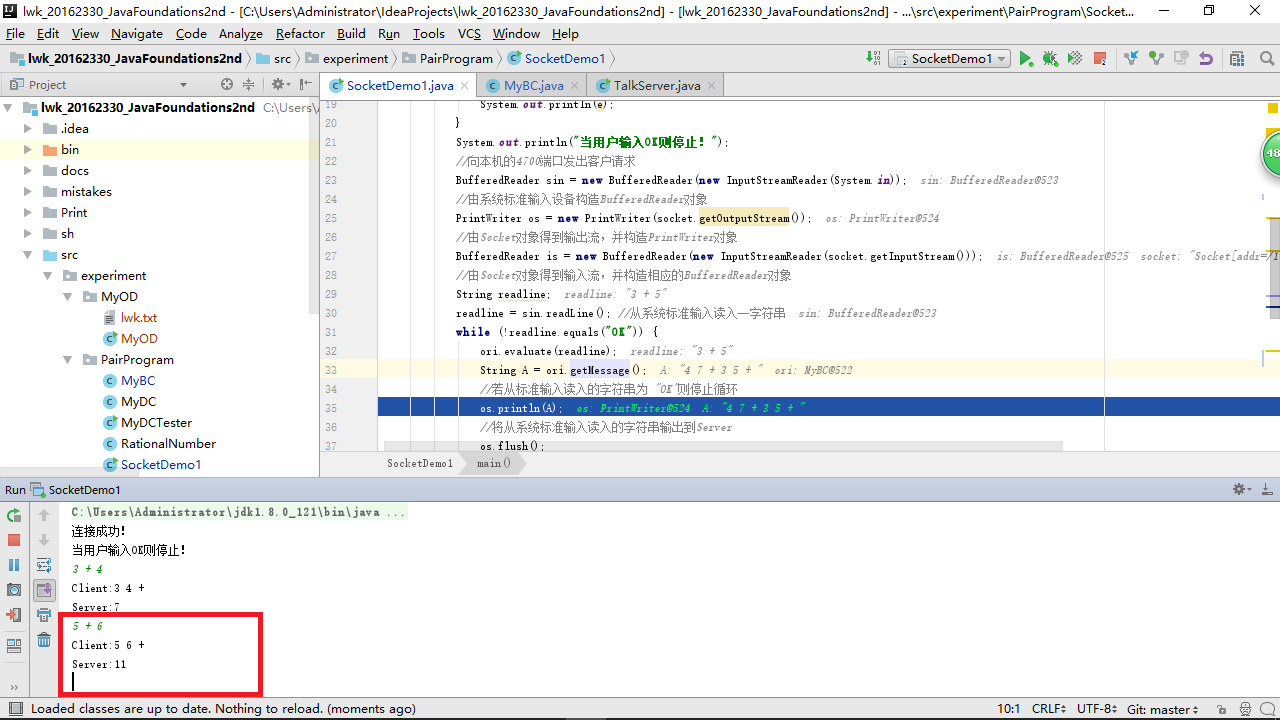Image resolution: width=1280 pixels, height=720 pixels.
Task: Click the Restore Layout icon in Run panel
Action: pos(14,646)
